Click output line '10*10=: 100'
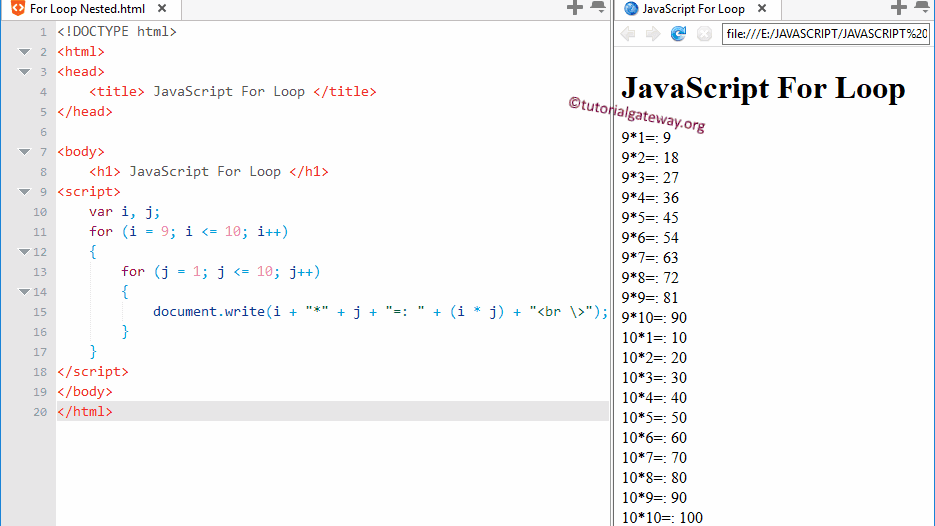The image size is (935, 526). pyautogui.click(x=662, y=518)
